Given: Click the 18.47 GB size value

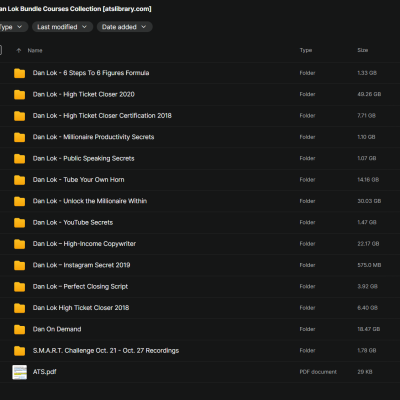Looking at the screenshot, I should click(368, 329).
